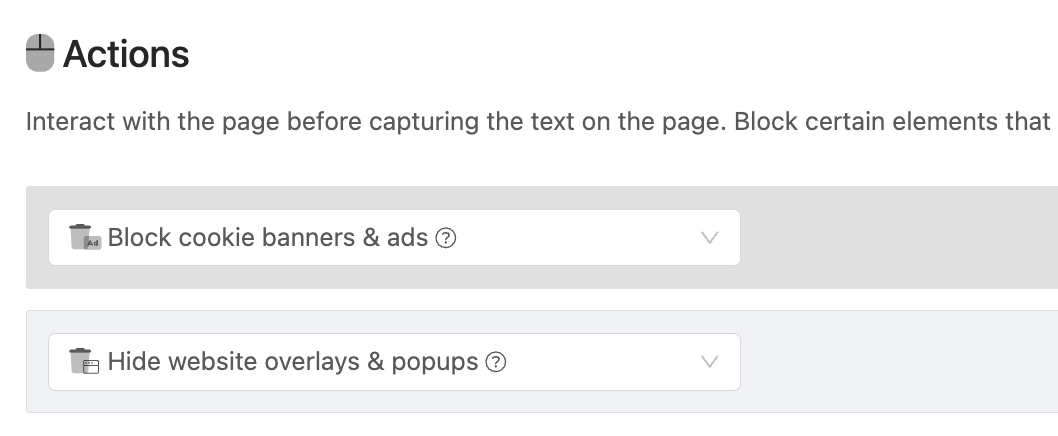Click empty space inside the overlays dropdown
This screenshot has height=436, width=1058.
[601, 362]
